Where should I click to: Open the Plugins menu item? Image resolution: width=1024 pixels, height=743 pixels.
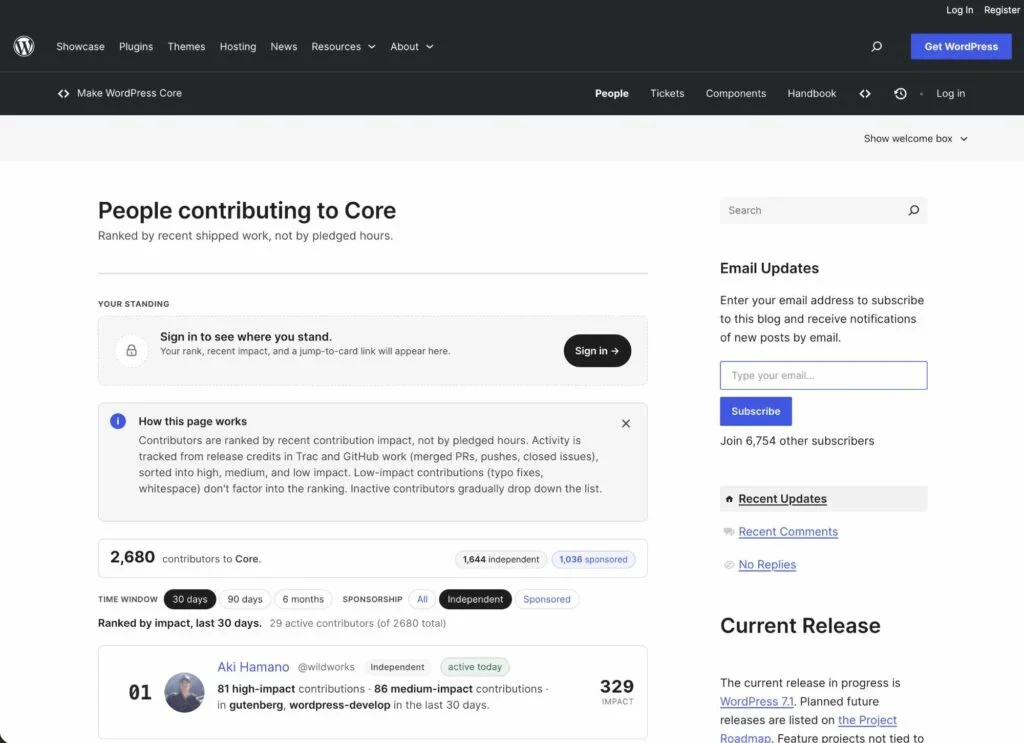136,46
